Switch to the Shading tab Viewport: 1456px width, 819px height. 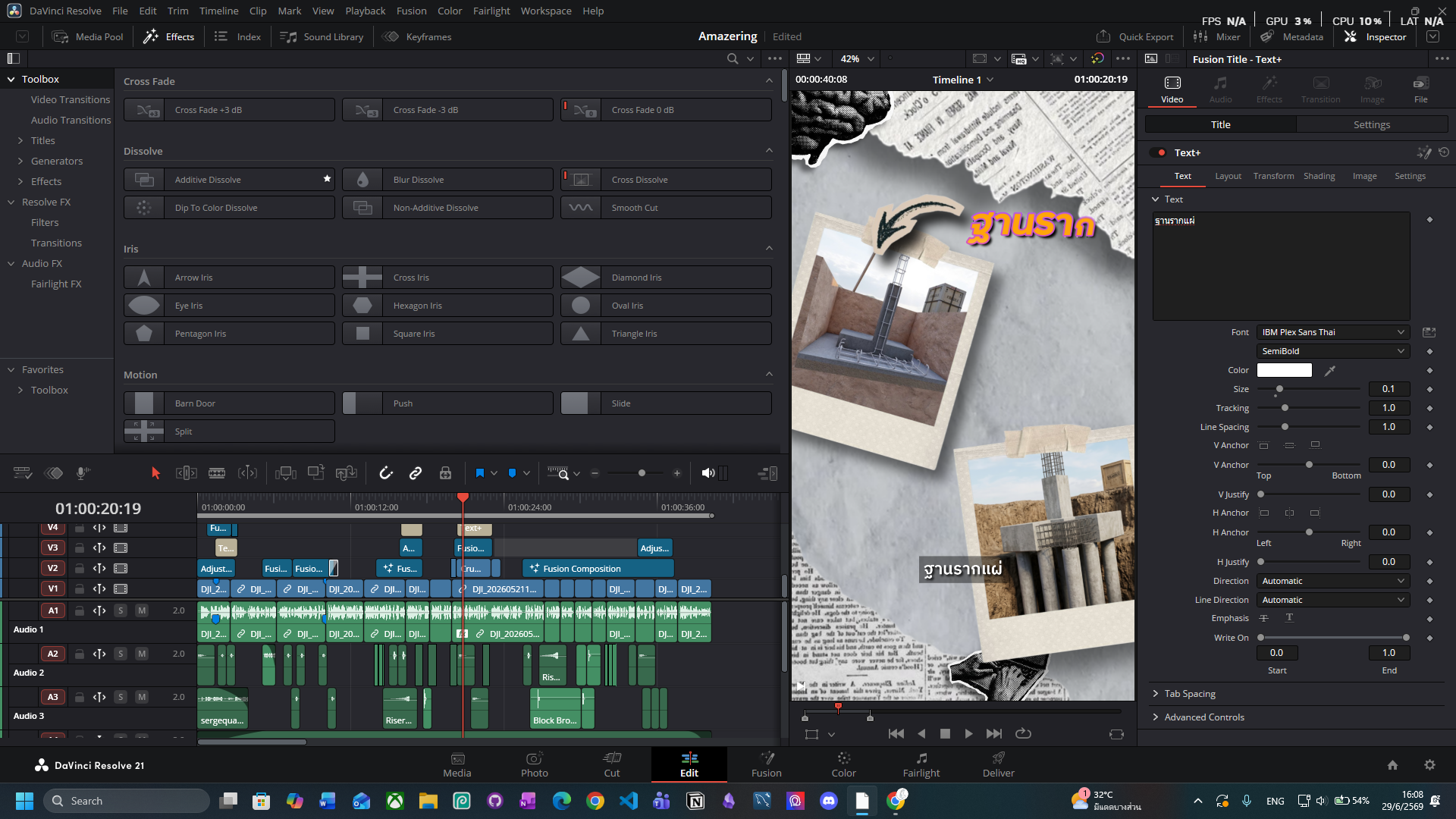(1319, 176)
